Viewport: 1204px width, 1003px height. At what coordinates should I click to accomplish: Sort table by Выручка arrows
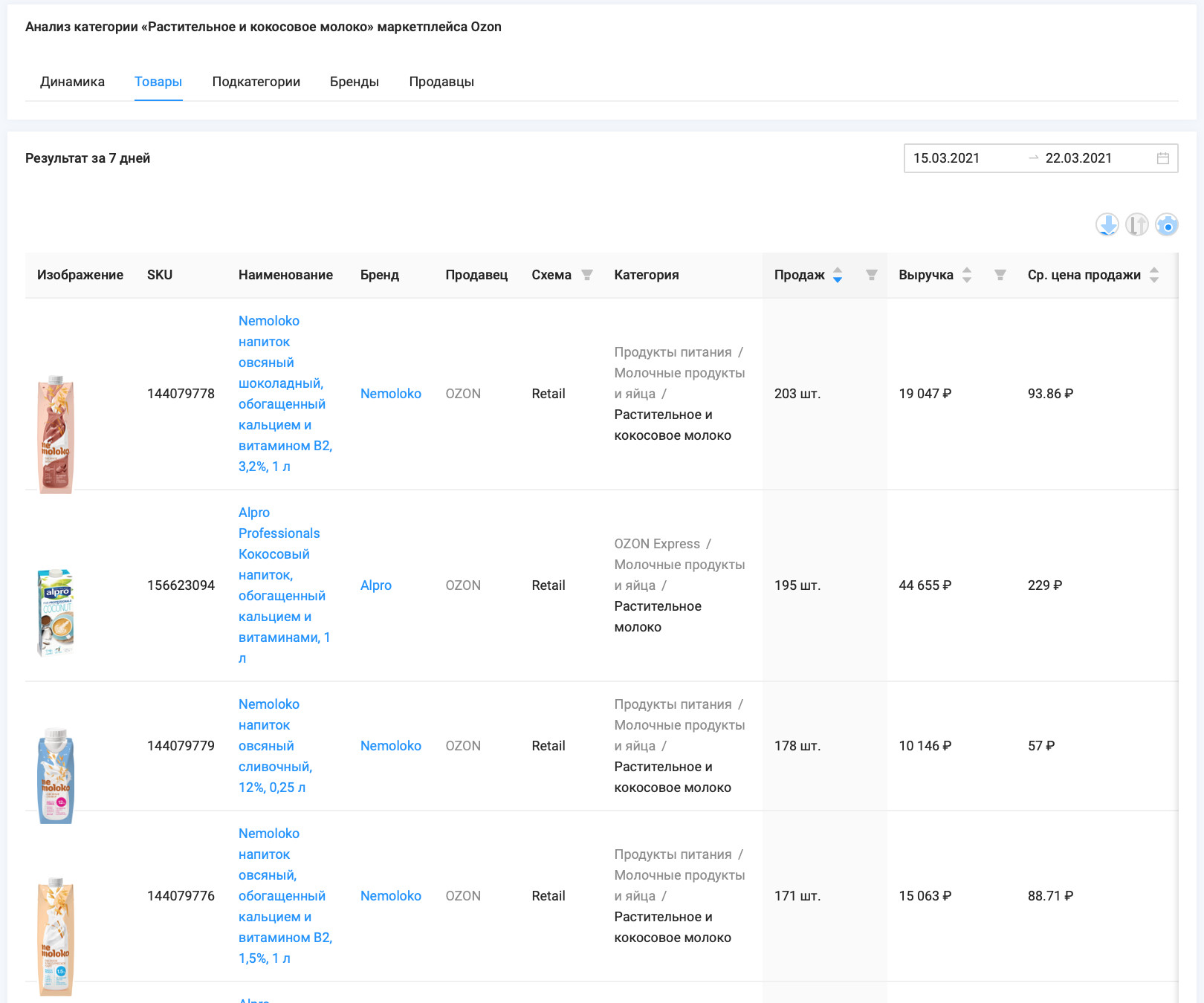967,275
